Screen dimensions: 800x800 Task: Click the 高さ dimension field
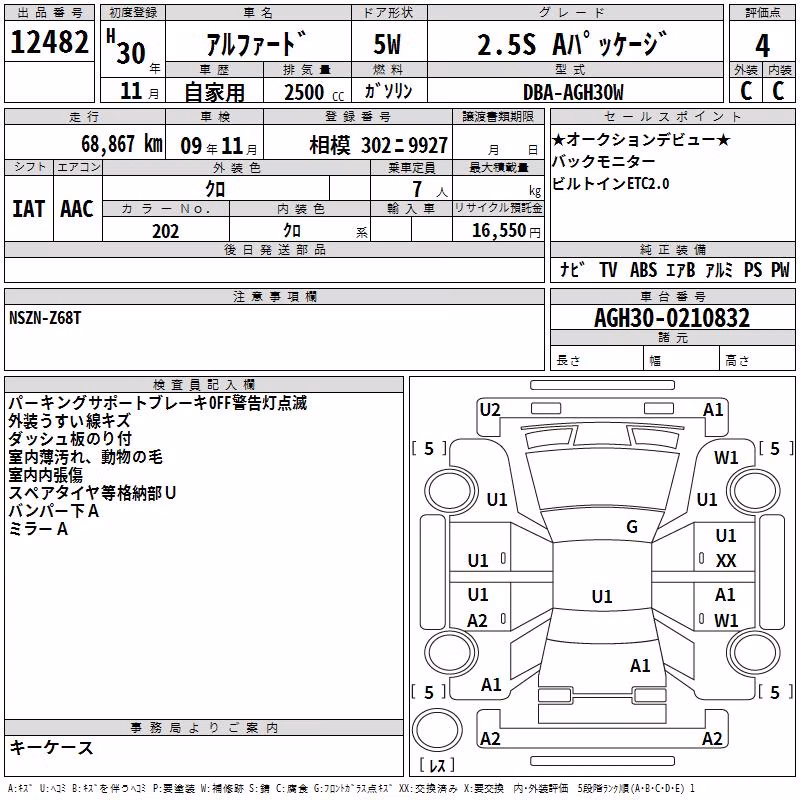(x=758, y=360)
